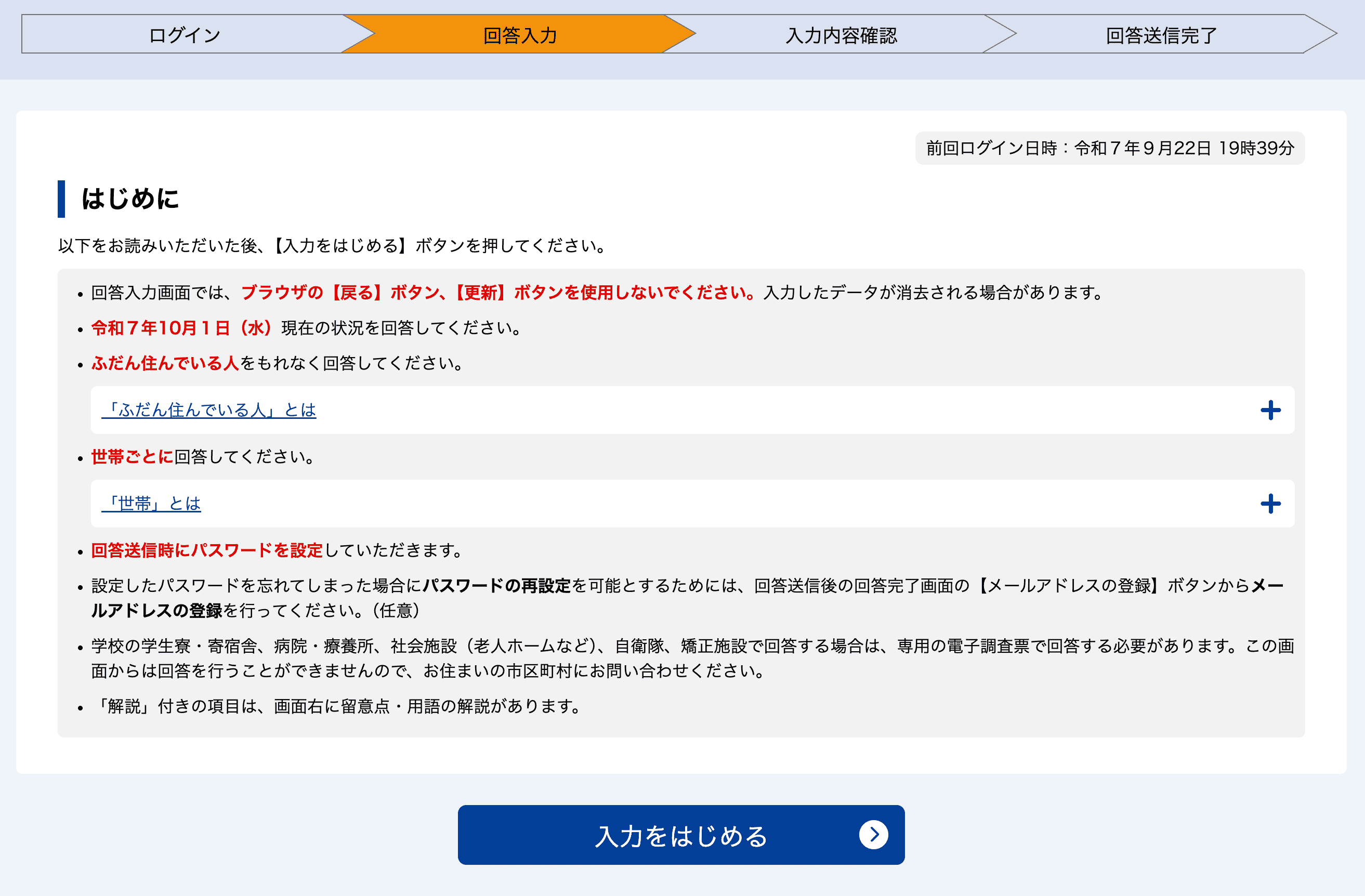Click the bold パスワードの再設定 text

[497, 586]
